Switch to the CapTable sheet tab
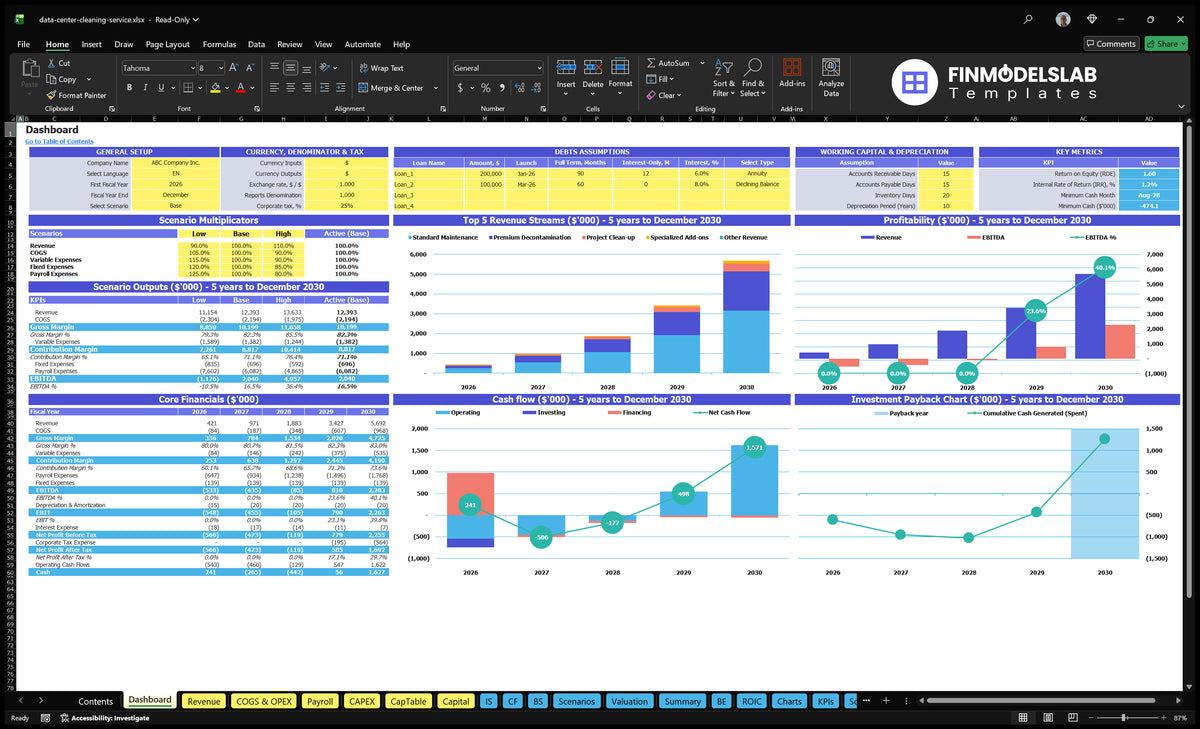 [x=408, y=701]
